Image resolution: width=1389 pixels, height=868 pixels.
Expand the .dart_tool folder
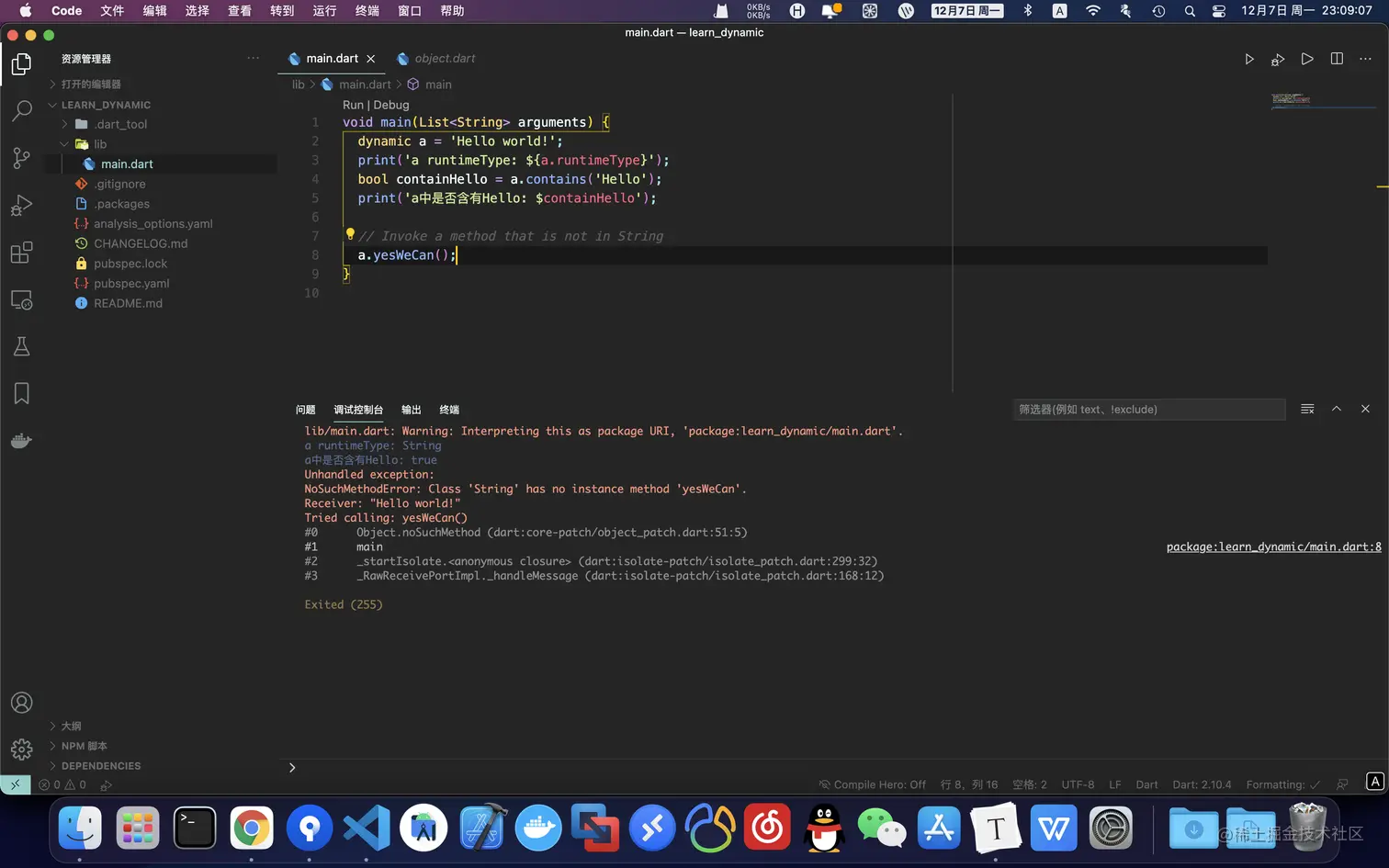pos(121,124)
